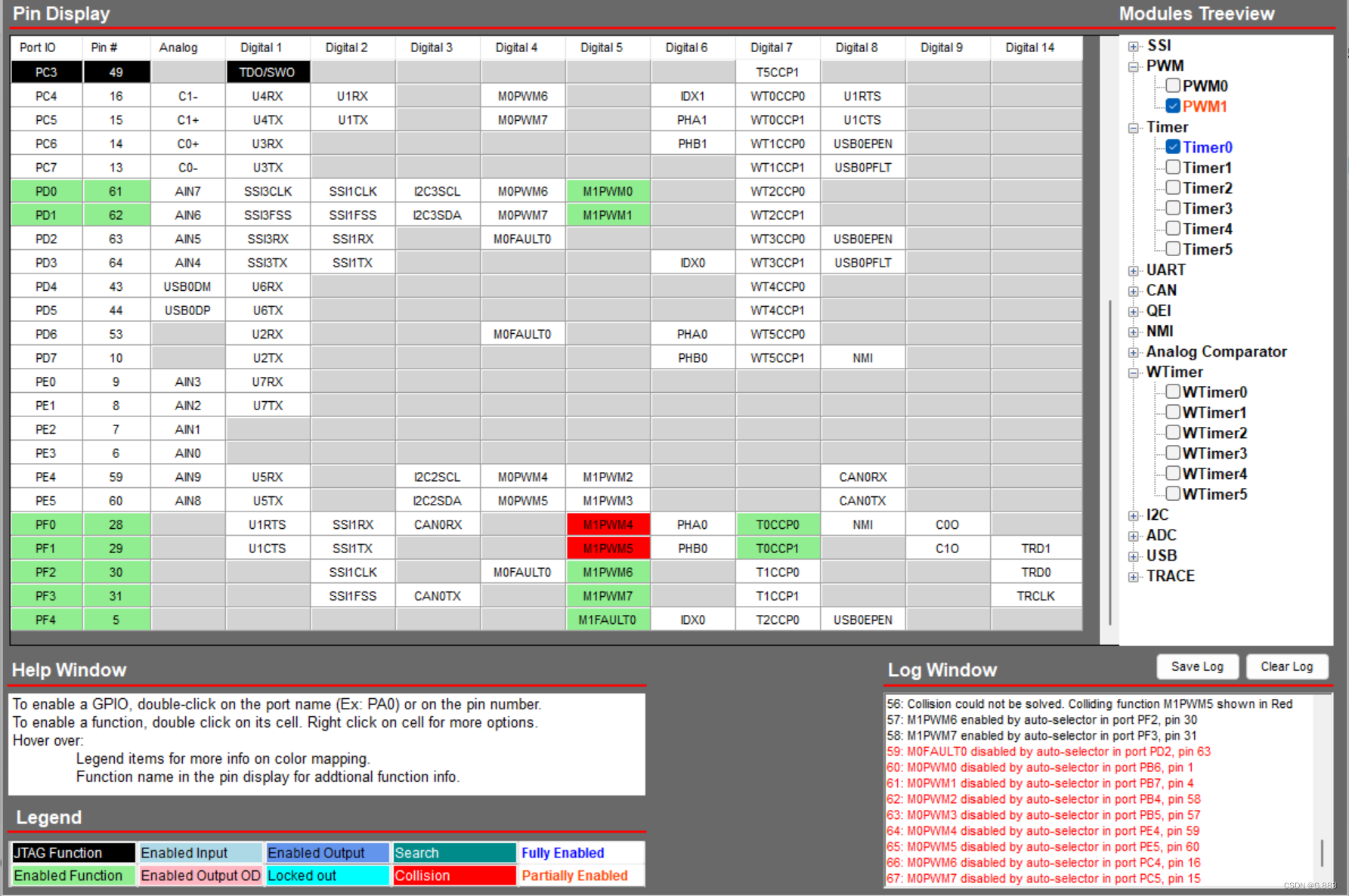Select the red Collision legend swatch
Viewport: 1349px width, 896px height.
click(x=454, y=876)
